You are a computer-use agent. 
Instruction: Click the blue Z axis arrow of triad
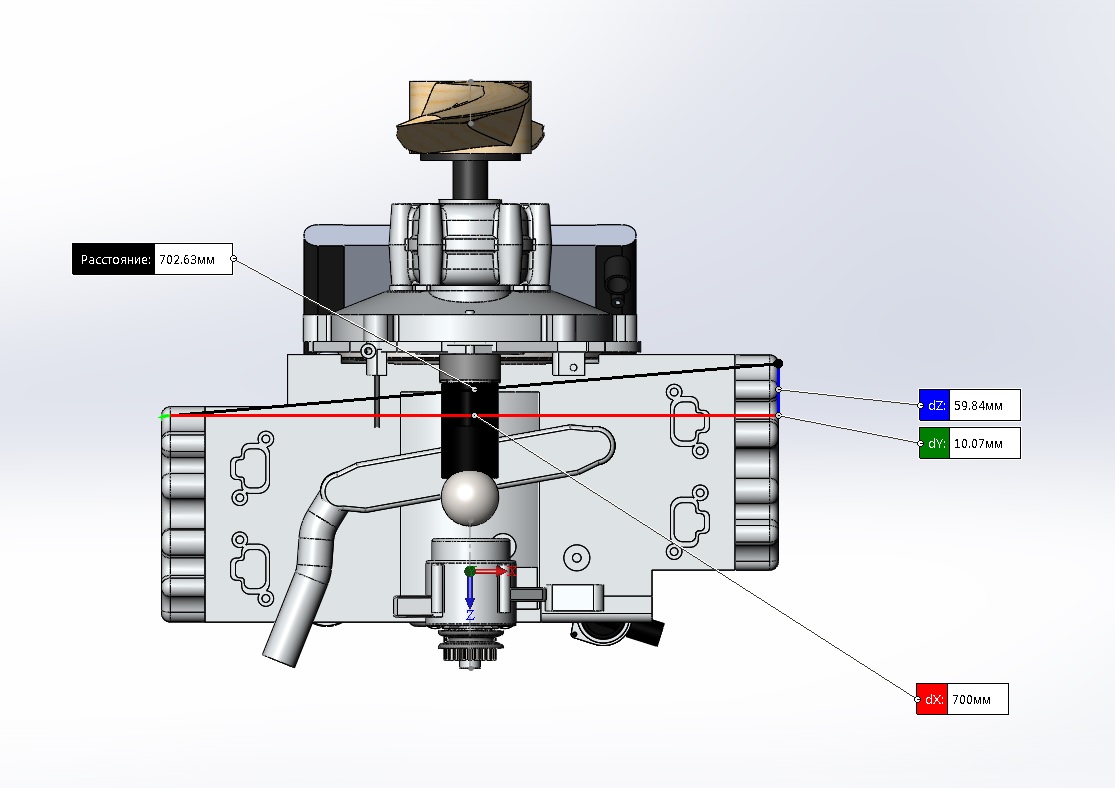(470, 598)
